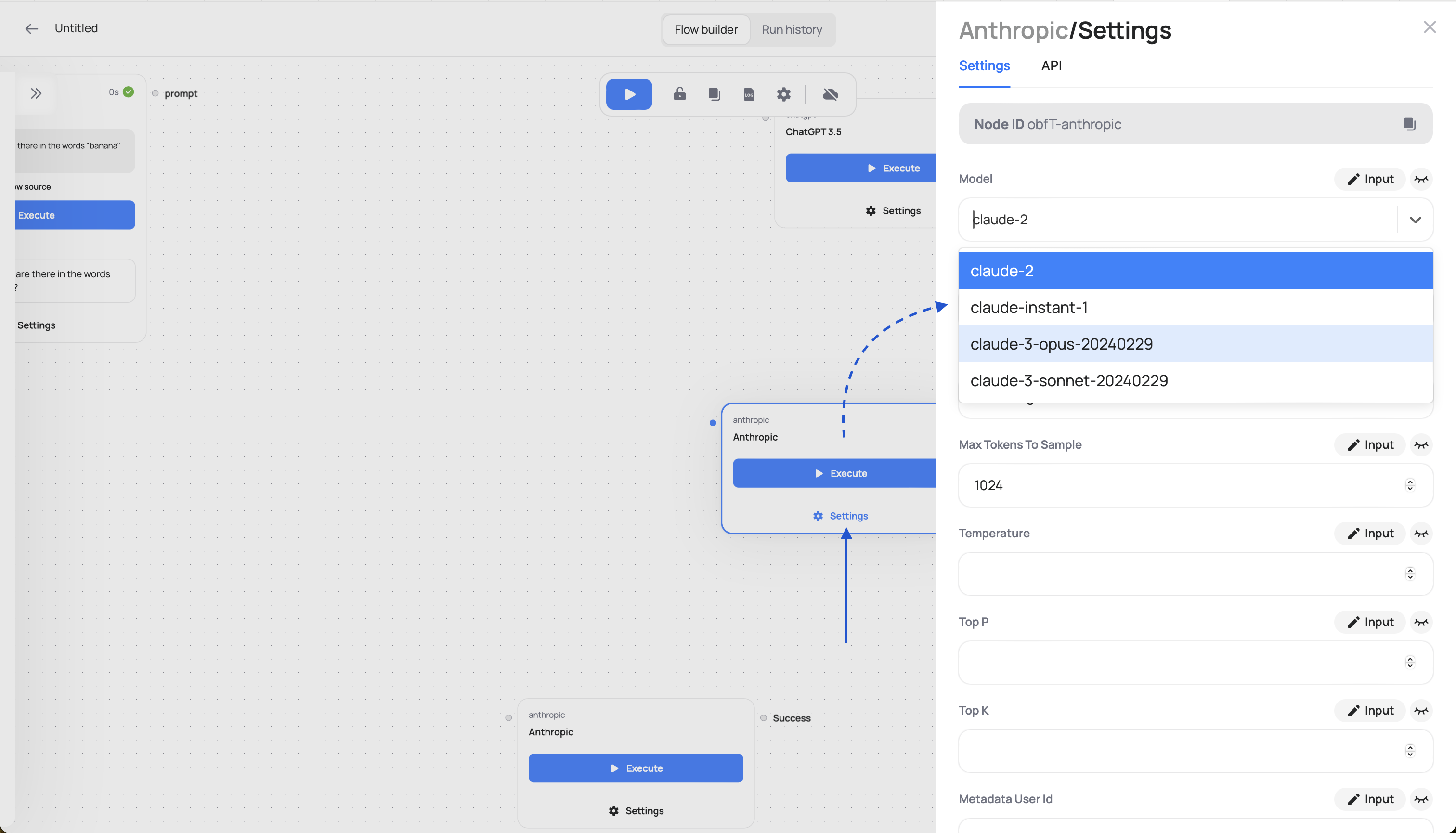Image resolution: width=1456 pixels, height=833 pixels.
Task: Expand the collapsed side panel with double chevrons
Action: [x=36, y=93]
